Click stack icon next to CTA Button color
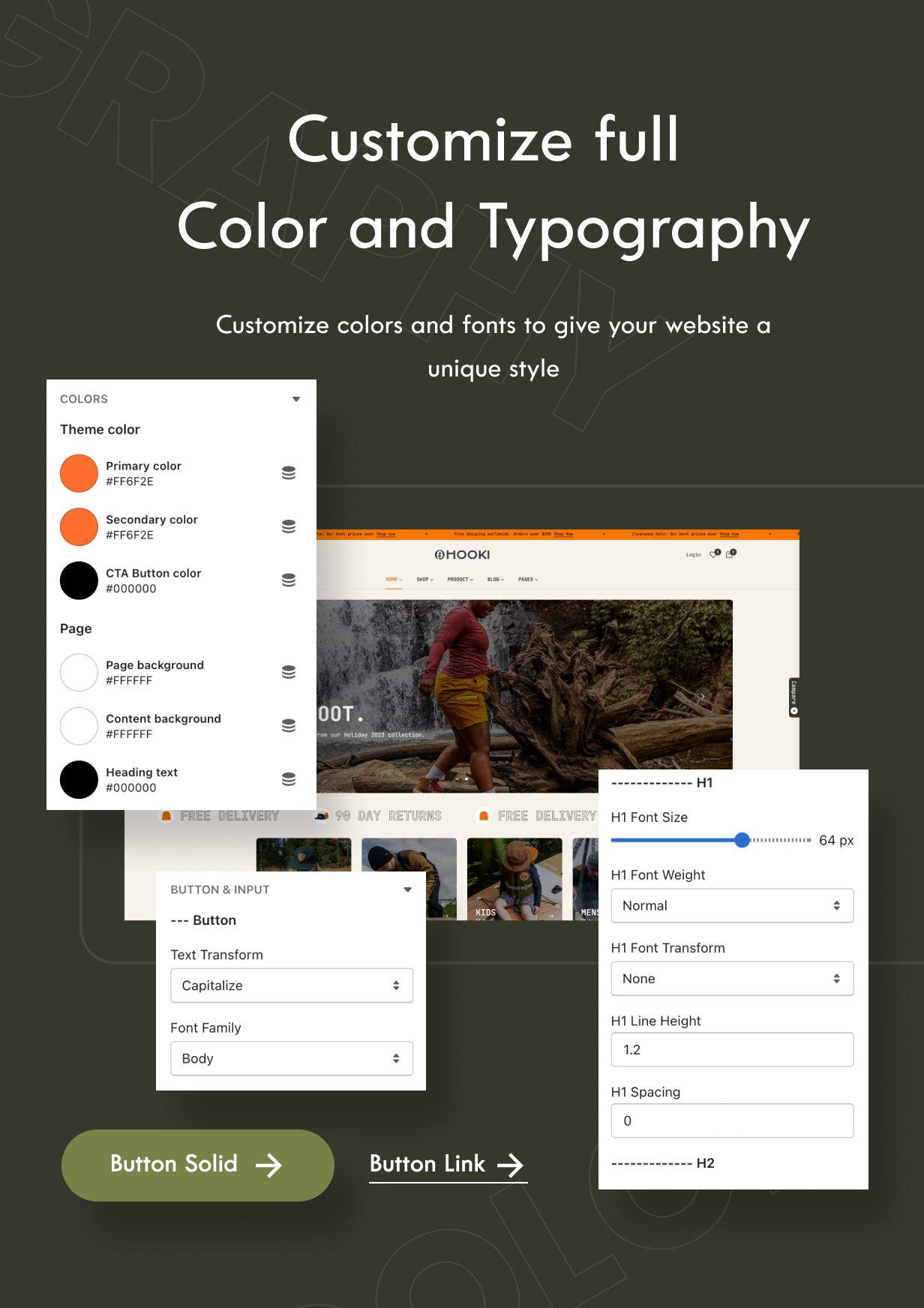Viewport: 924px width, 1308px height. click(289, 580)
